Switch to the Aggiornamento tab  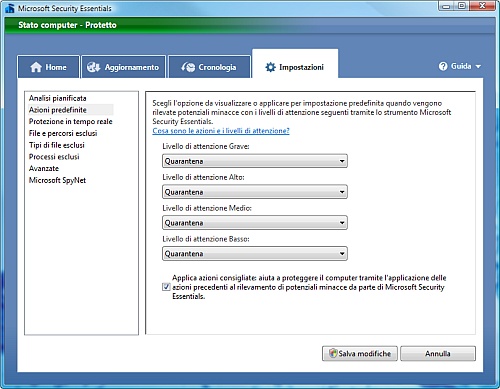[123, 67]
